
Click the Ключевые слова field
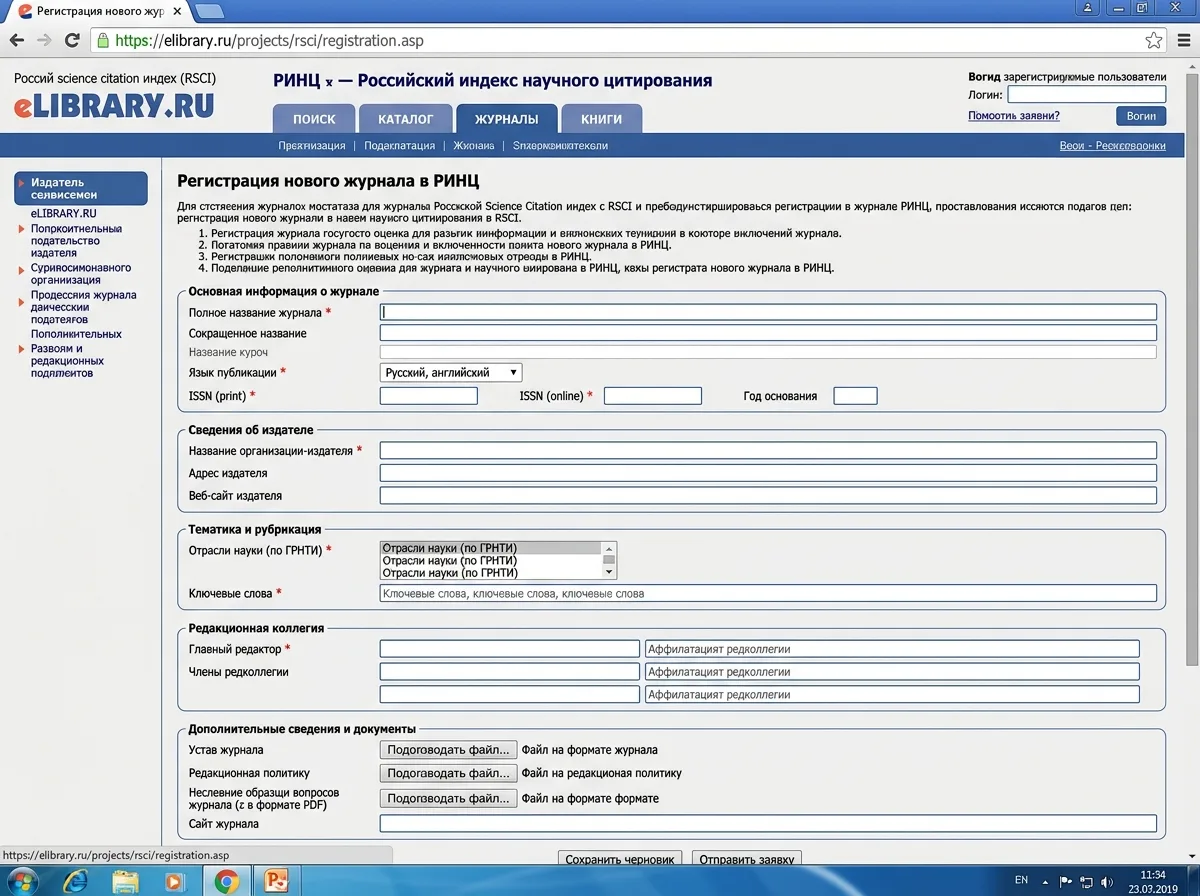[768, 593]
